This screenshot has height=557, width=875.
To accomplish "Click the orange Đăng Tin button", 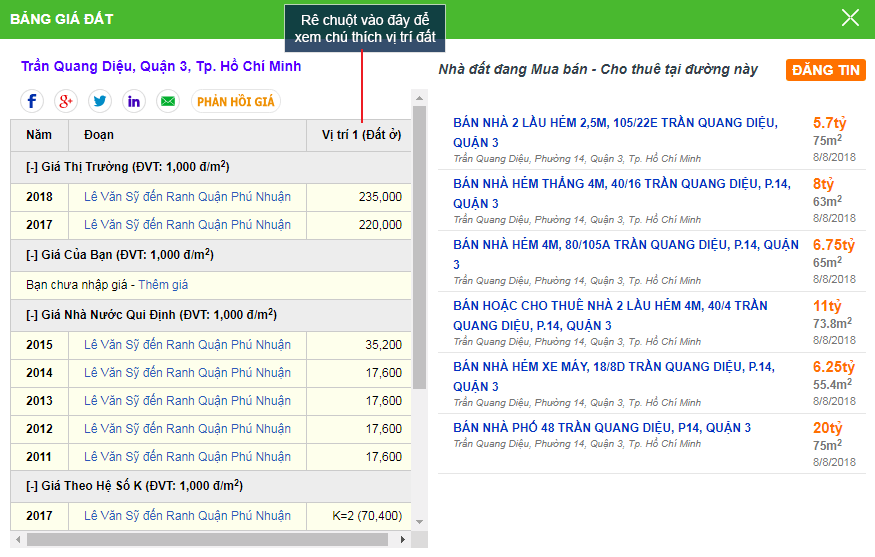I will coord(825,70).
